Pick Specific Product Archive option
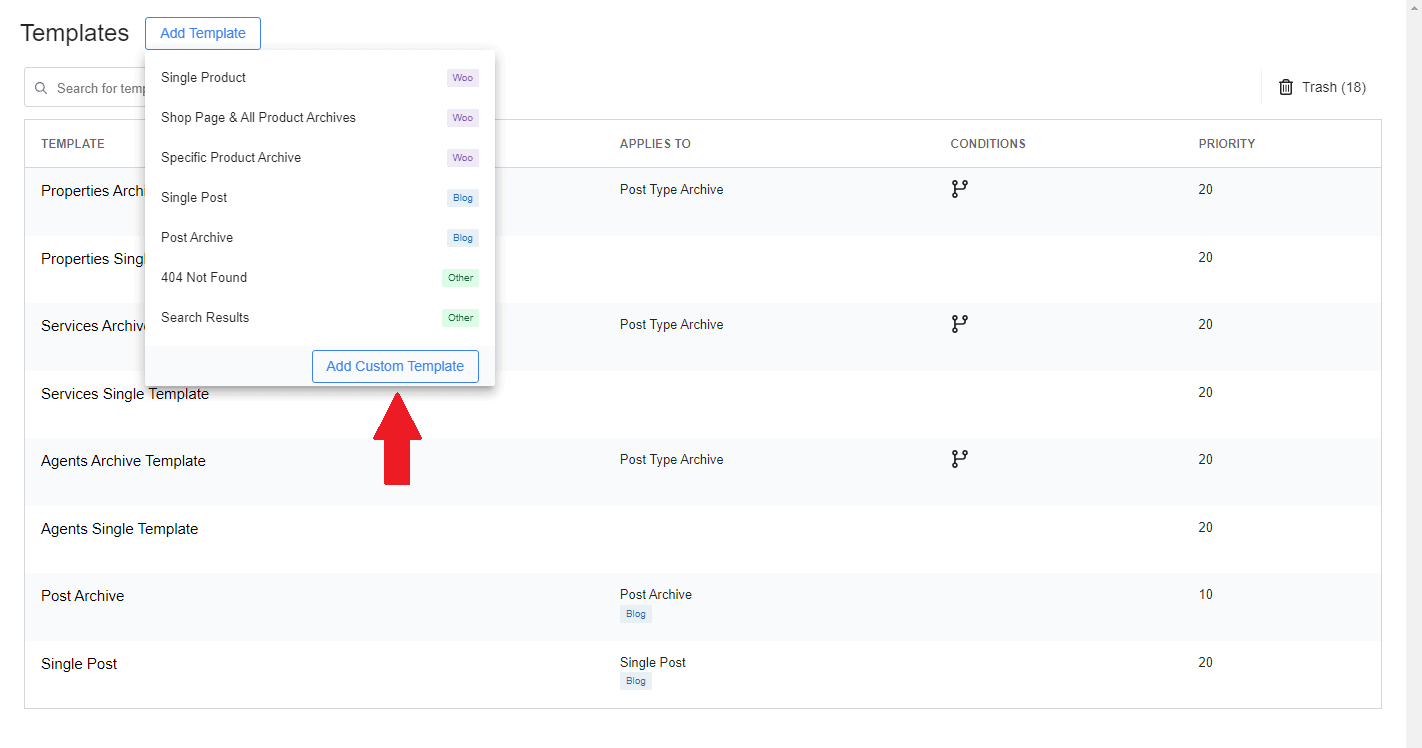This screenshot has width=1422, height=748. click(x=231, y=158)
